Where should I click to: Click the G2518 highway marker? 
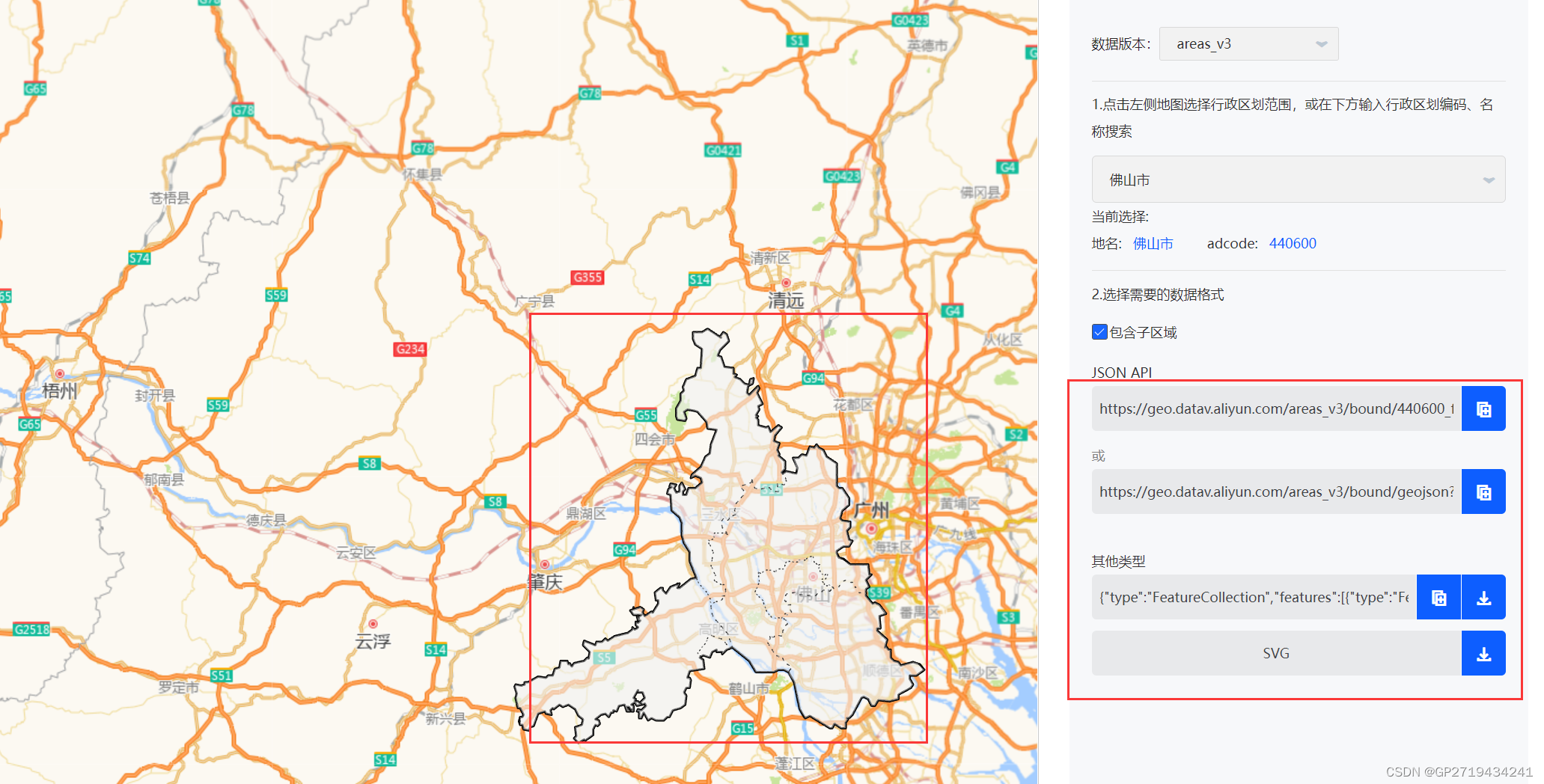tap(31, 629)
